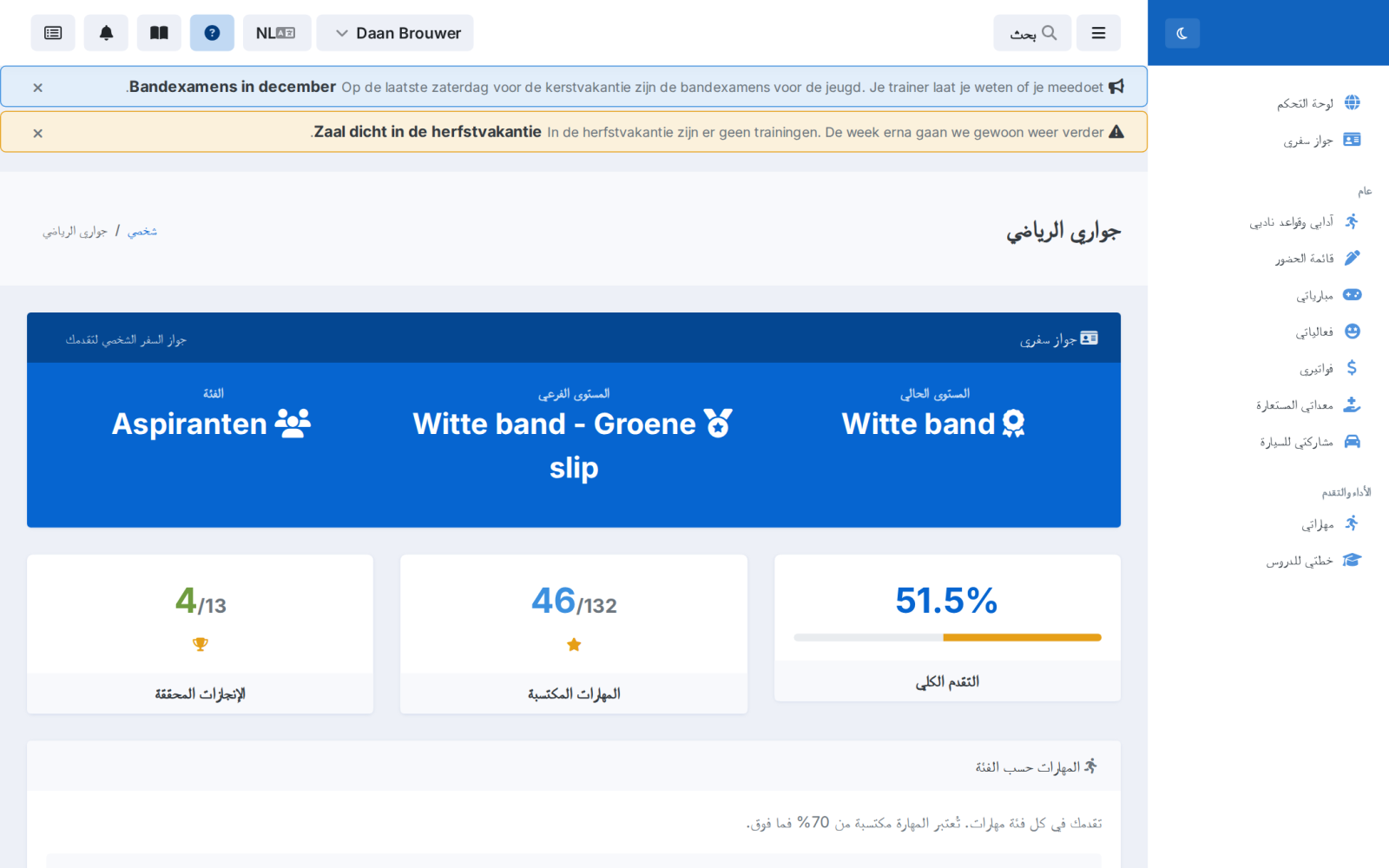Click the الإنجازات المحققة card label
The height and width of the screenshot is (868, 1389).
click(x=201, y=694)
